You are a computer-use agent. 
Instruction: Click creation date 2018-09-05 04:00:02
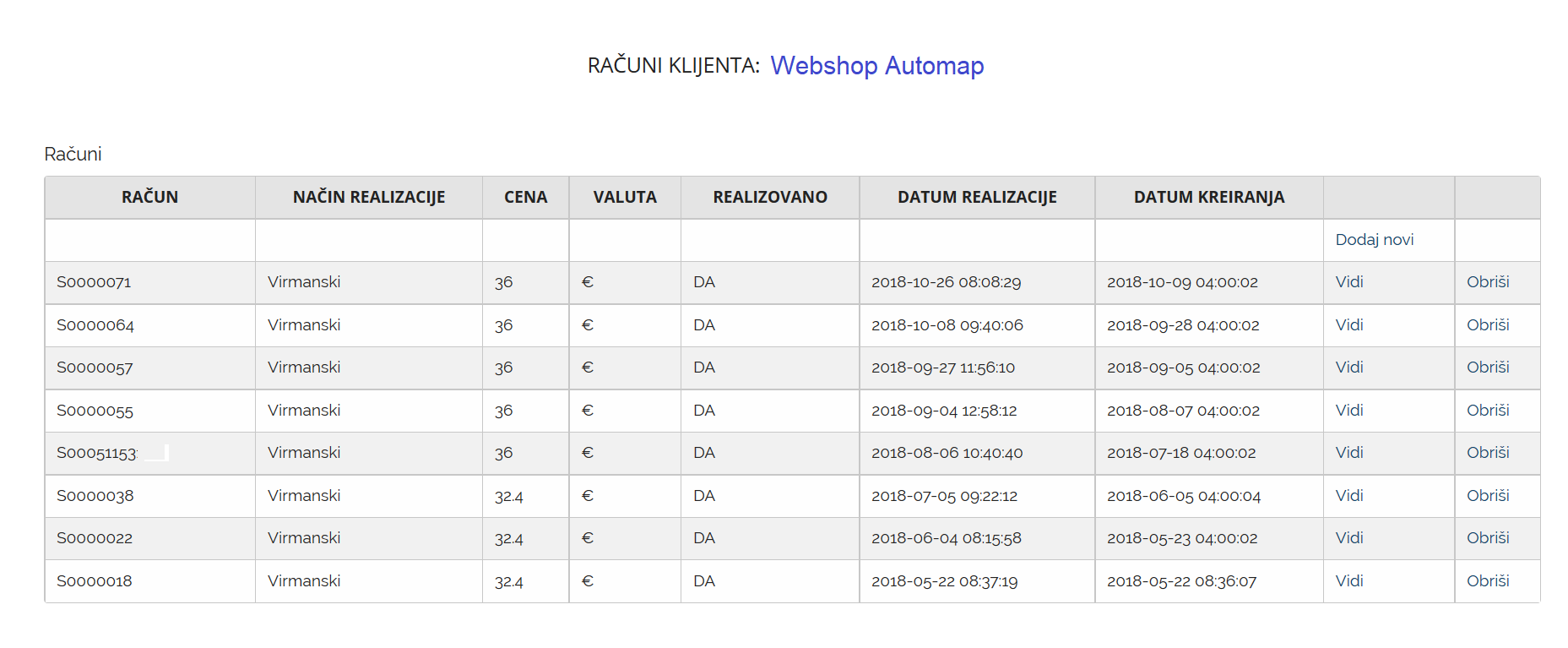click(x=1183, y=368)
